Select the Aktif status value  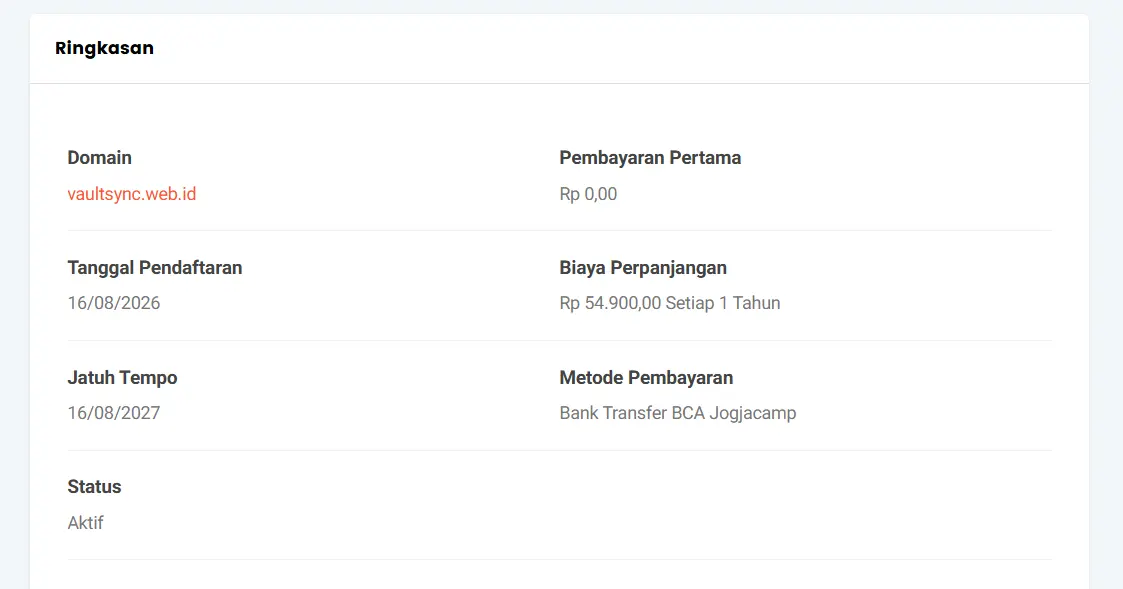85,523
